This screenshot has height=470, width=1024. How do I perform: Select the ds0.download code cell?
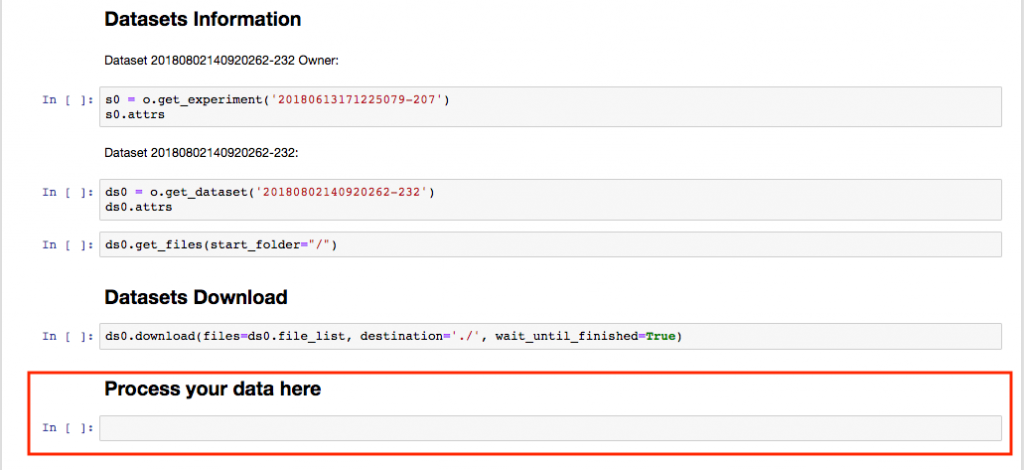550,337
